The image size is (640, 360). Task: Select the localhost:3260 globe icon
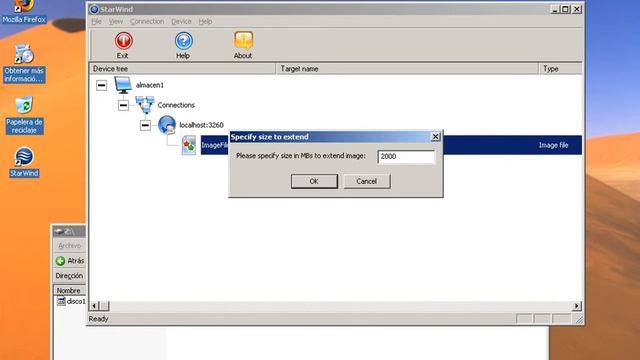(x=167, y=125)
